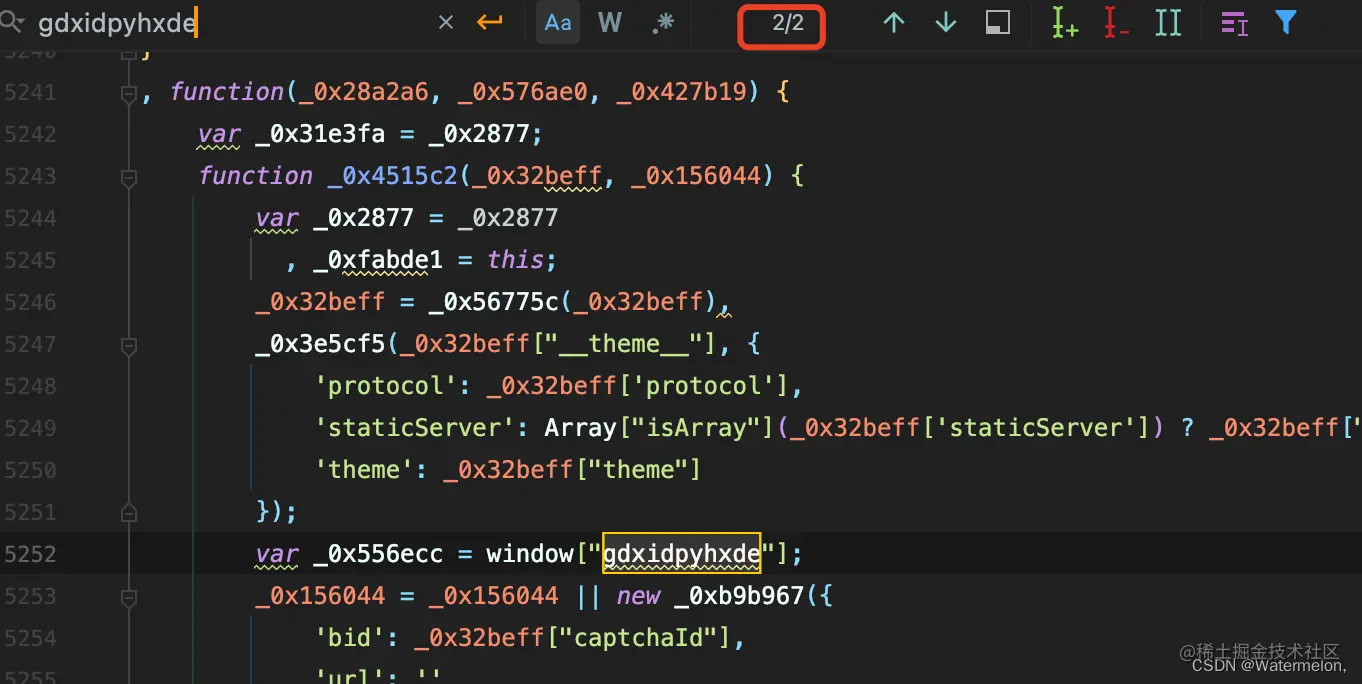The image size is (1362, 684).
Task: Click the new line icon in search field
Action: [x=490, y=22]
